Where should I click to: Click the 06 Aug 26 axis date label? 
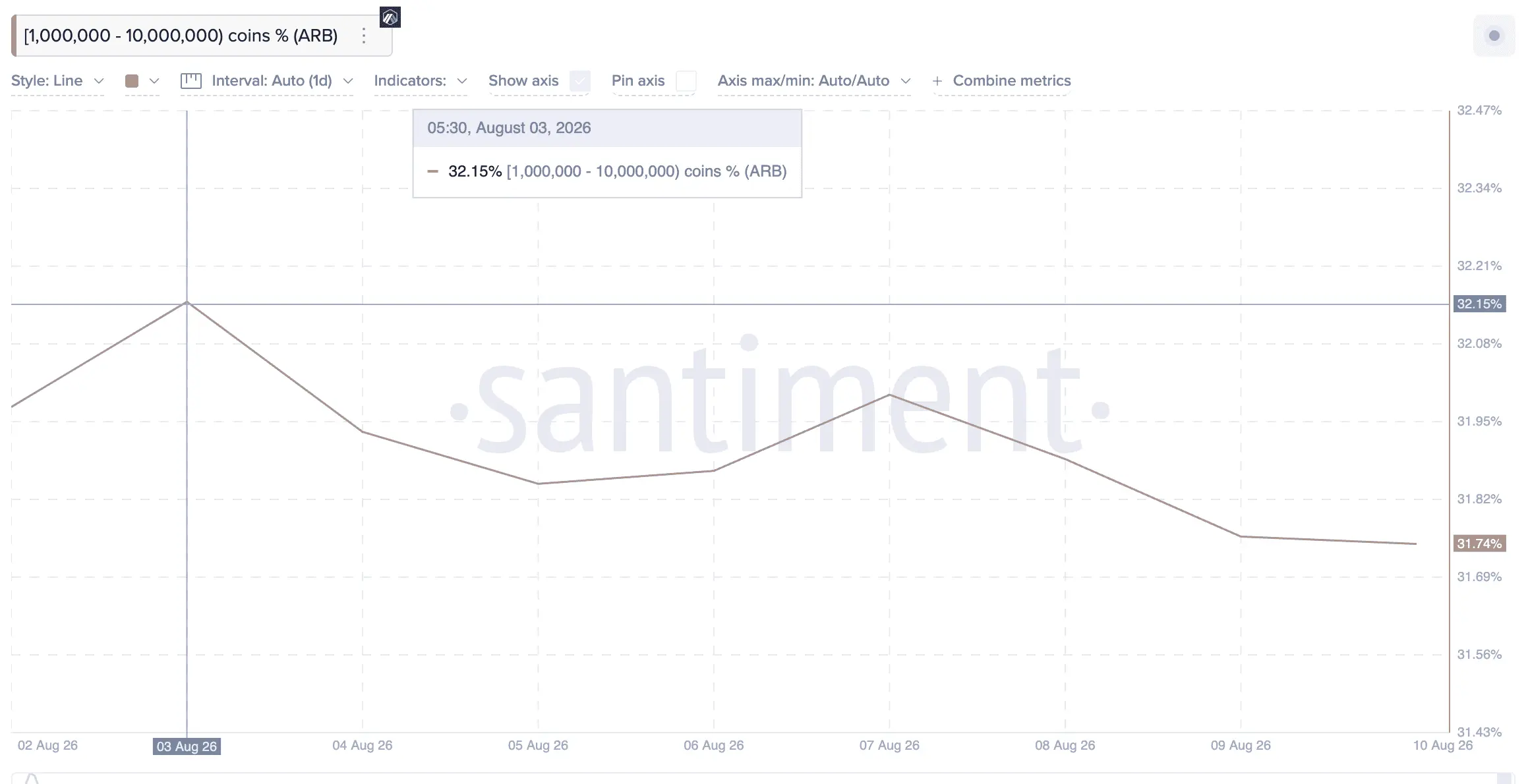[713, 745]
